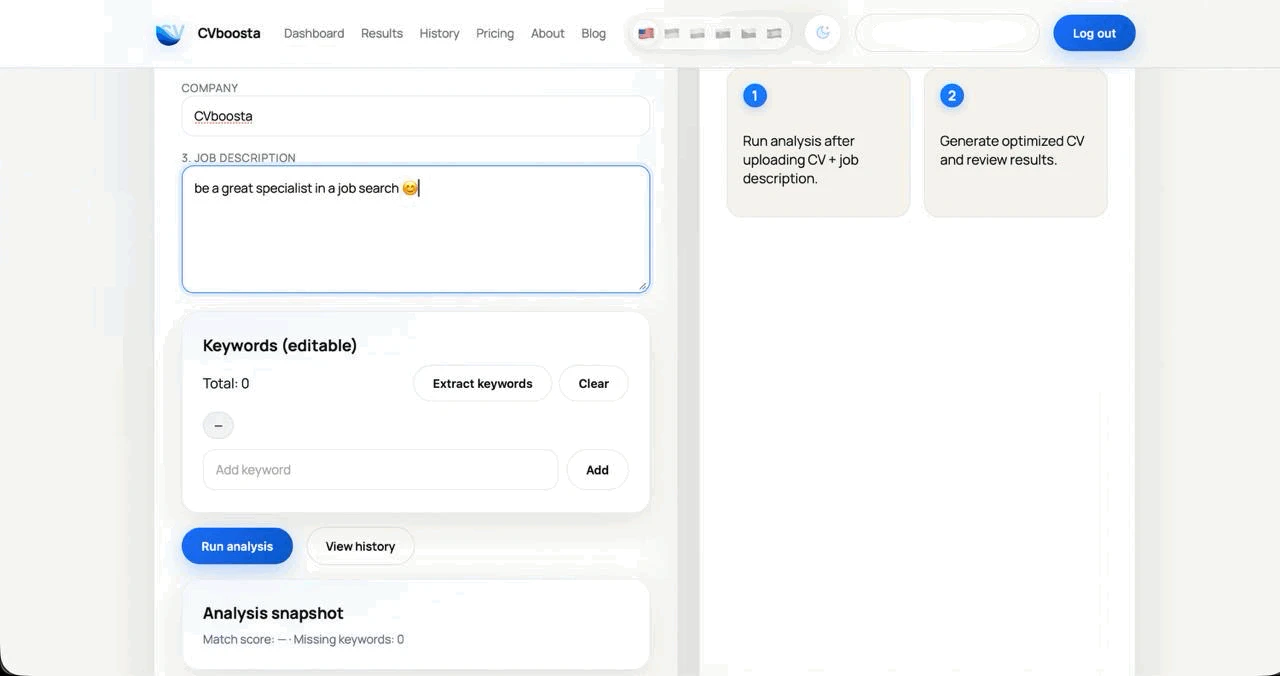Click Extract keywords button
The height and width of the screenshot is (676, 1280).
click(x=482, y=383)
